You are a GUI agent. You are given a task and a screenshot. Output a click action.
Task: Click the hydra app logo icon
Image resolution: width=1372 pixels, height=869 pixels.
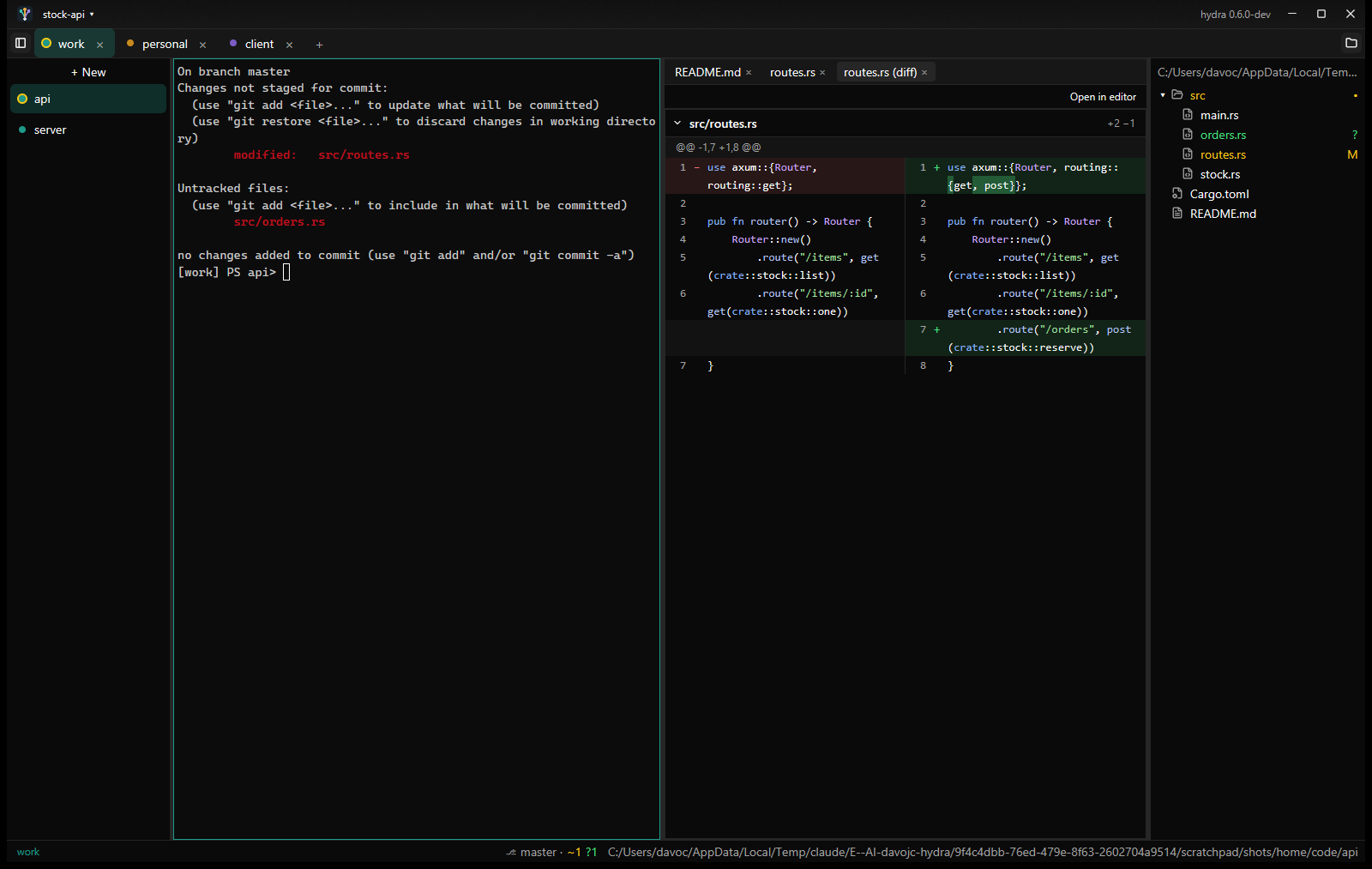pos(25,14)
